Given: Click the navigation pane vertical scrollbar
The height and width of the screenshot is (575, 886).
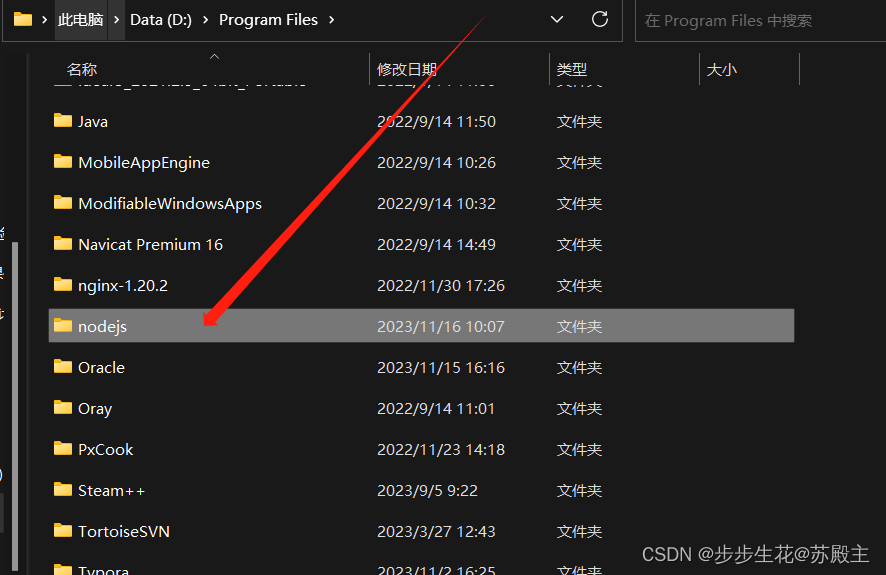Looking at the screenshot, I should tap(15, 407).
